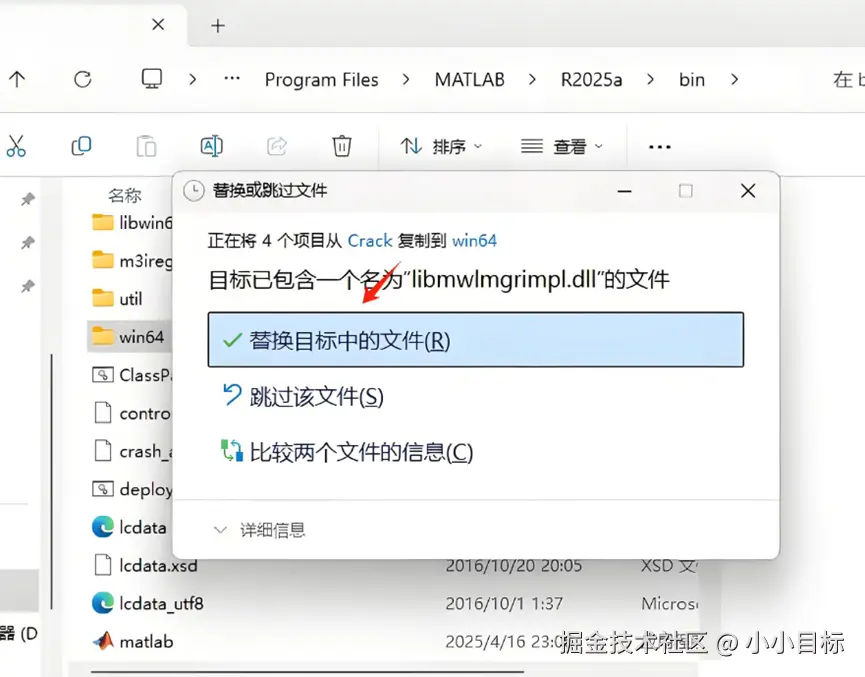Click the date 2016/10/20 20:05 cell

[x=514, y=566]
